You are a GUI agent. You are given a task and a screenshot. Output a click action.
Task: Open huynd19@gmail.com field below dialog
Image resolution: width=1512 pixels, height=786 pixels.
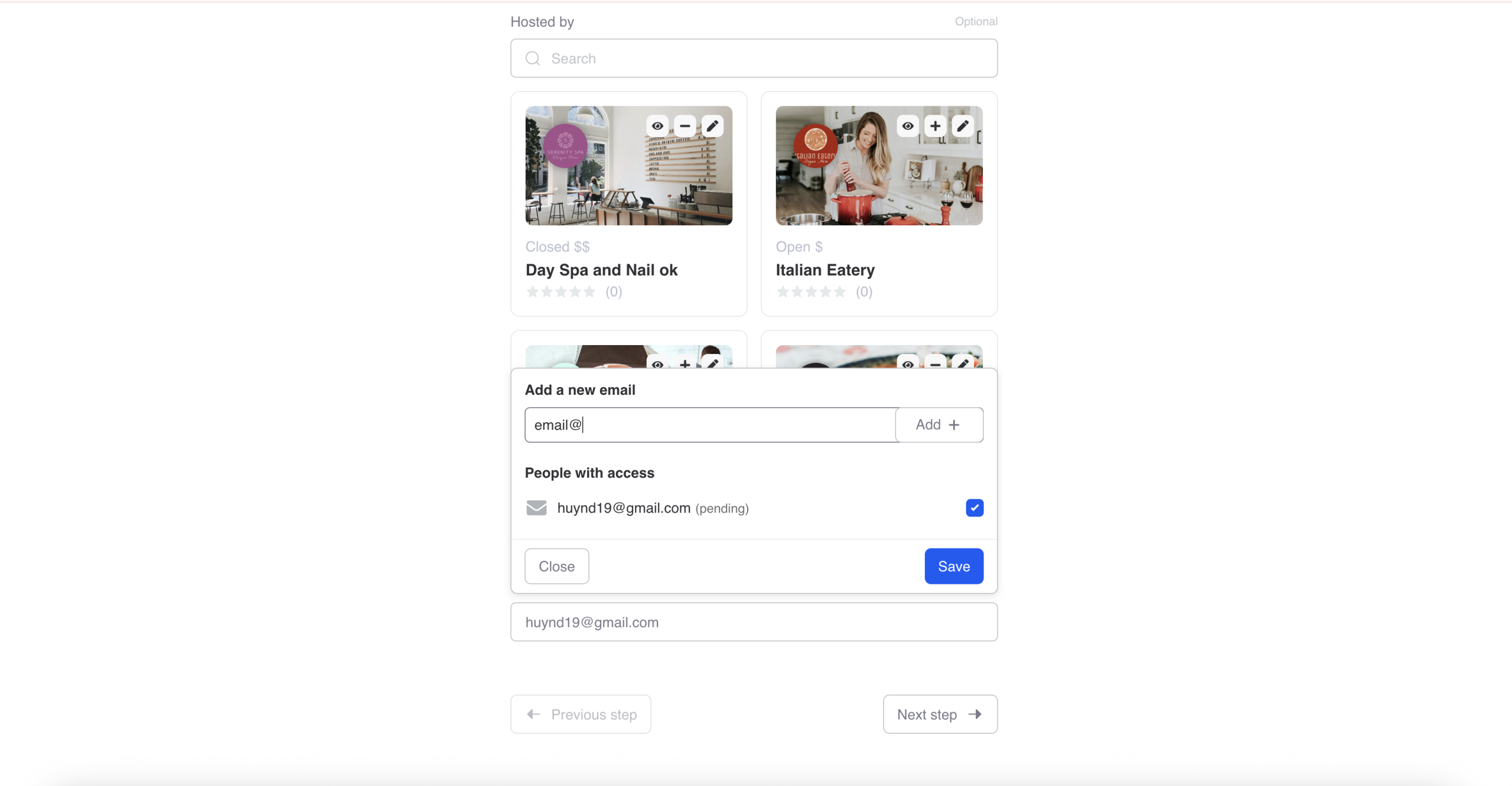[754, 622]
